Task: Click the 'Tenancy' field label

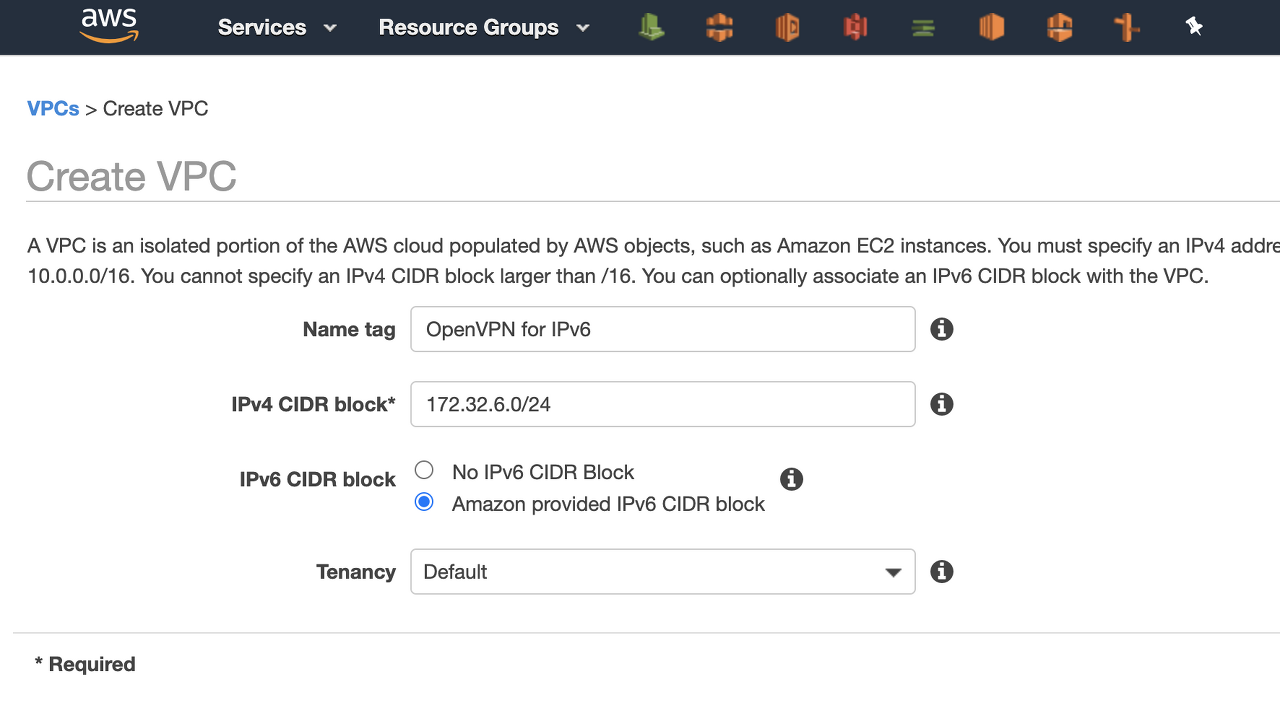Action: 356,572
